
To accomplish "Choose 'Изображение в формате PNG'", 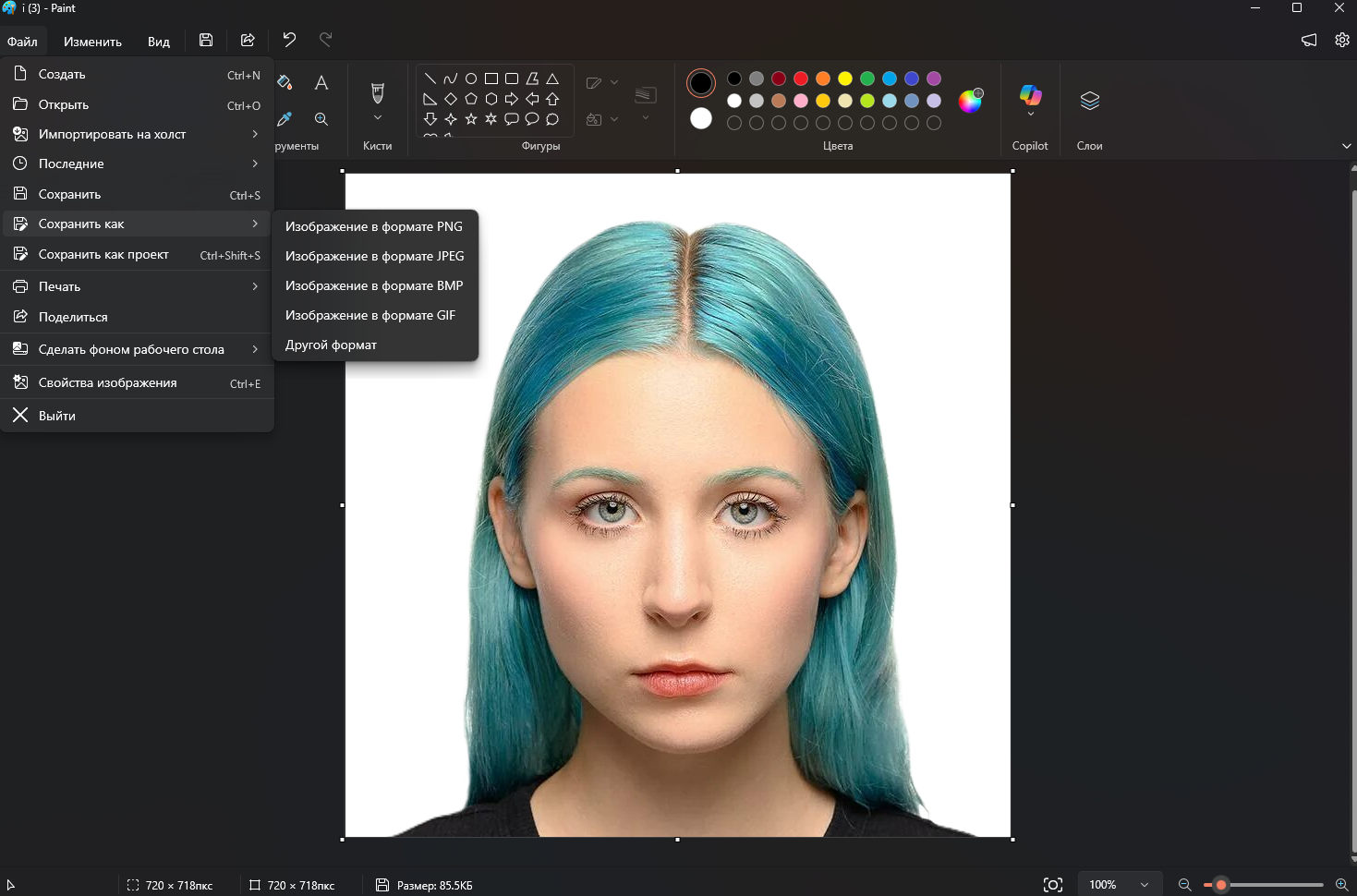I will click(x=375, y=226).
